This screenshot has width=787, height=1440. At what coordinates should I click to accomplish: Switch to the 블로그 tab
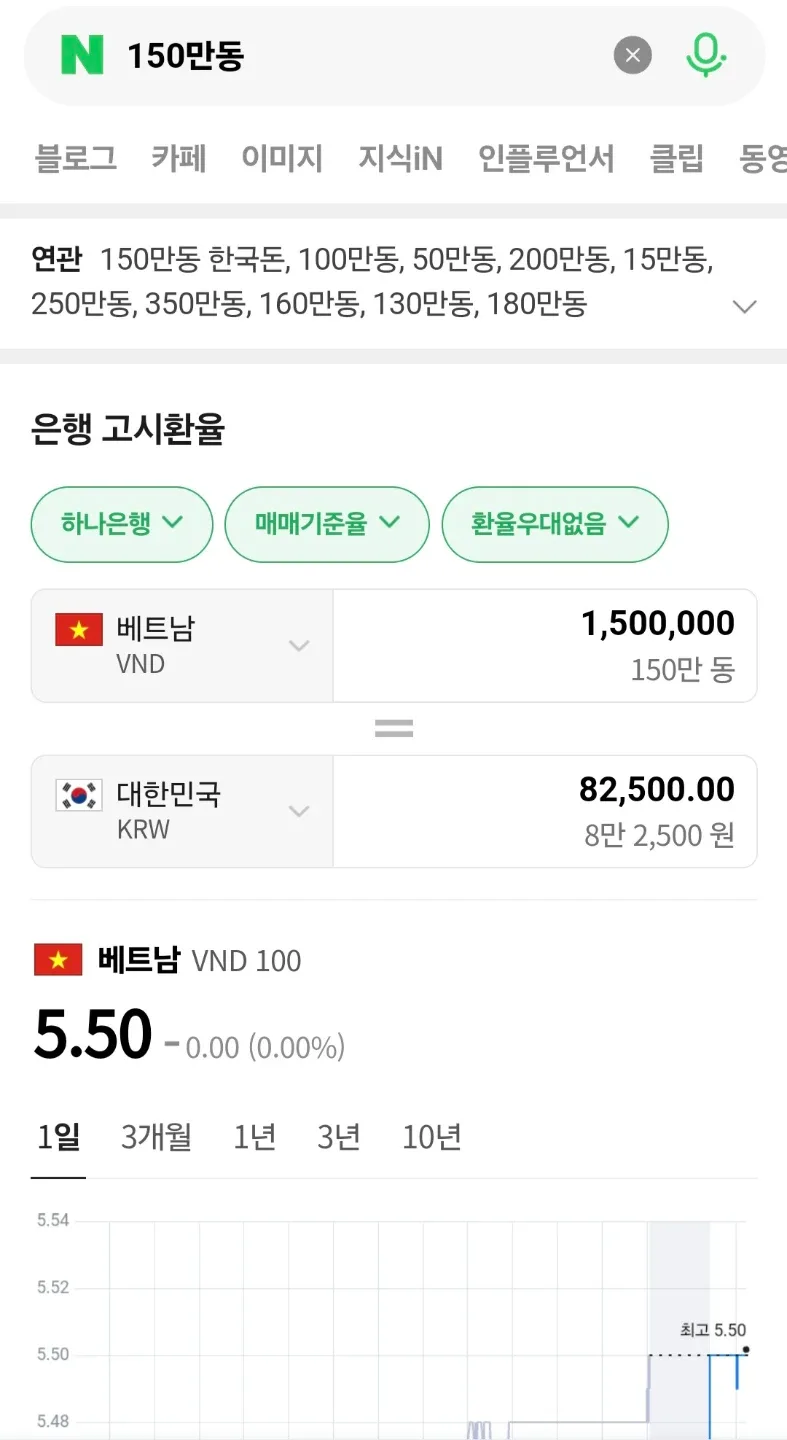(x=76, y=158)
